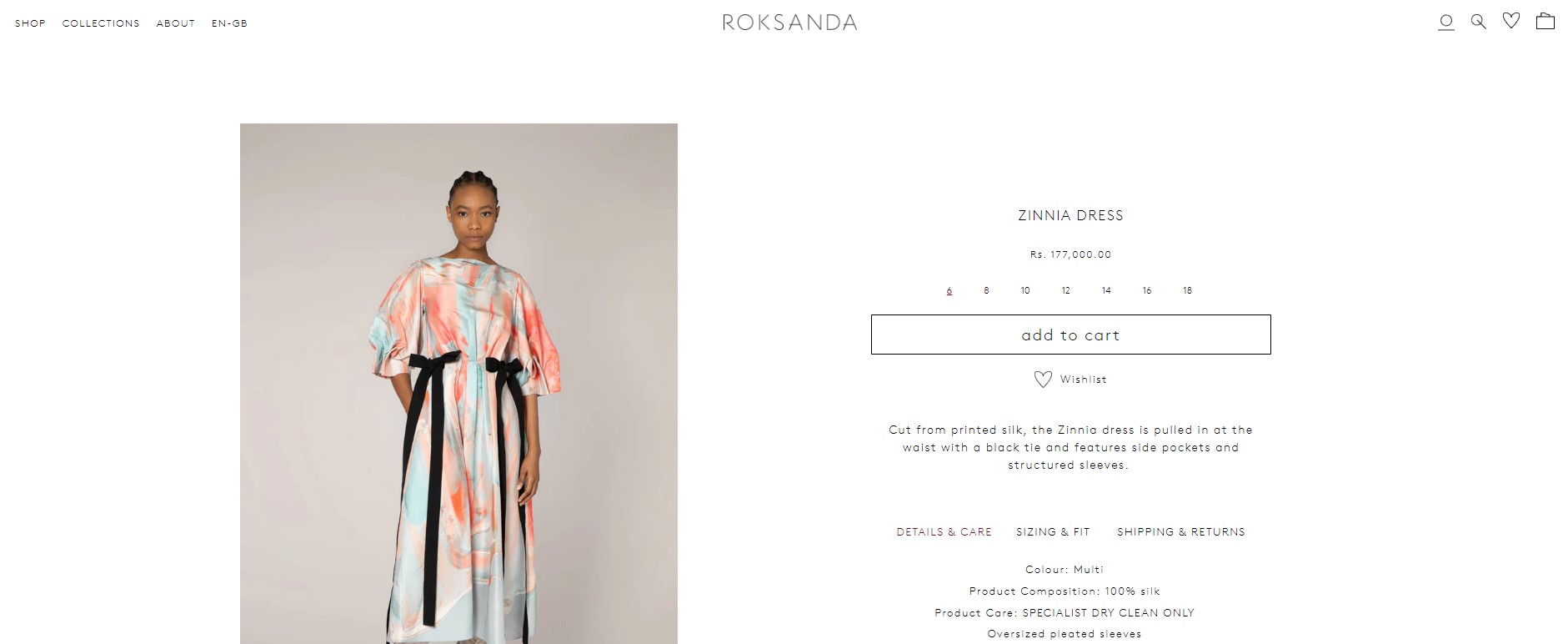This screenshot has height=644, width=1568.
Task: Click the ROKSANDA logo
Action: [789, 23]
